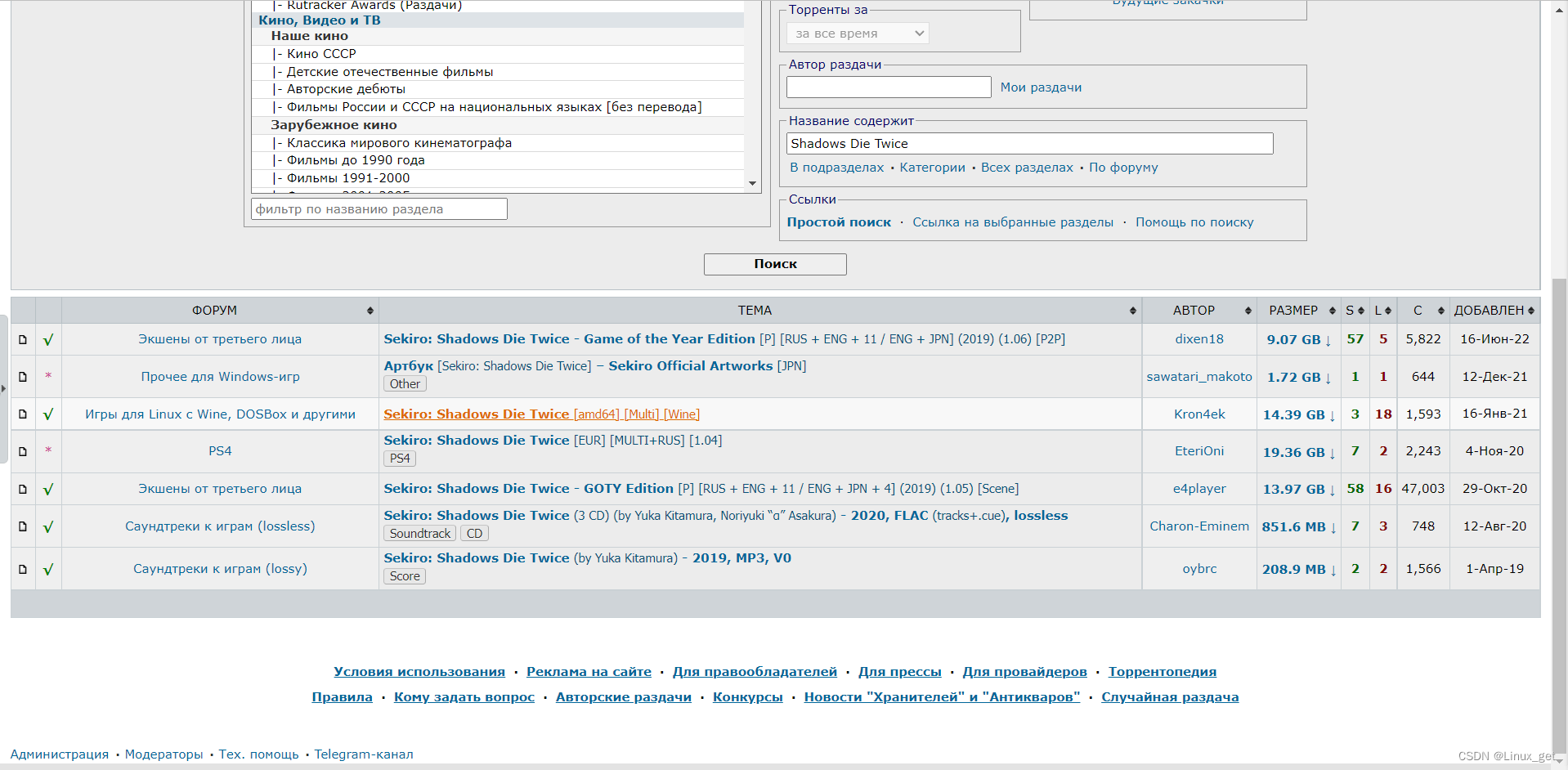This screenshot has height=770, width=1568.
Task: Click document icon in dixen18 row
Action: [23, 339]
